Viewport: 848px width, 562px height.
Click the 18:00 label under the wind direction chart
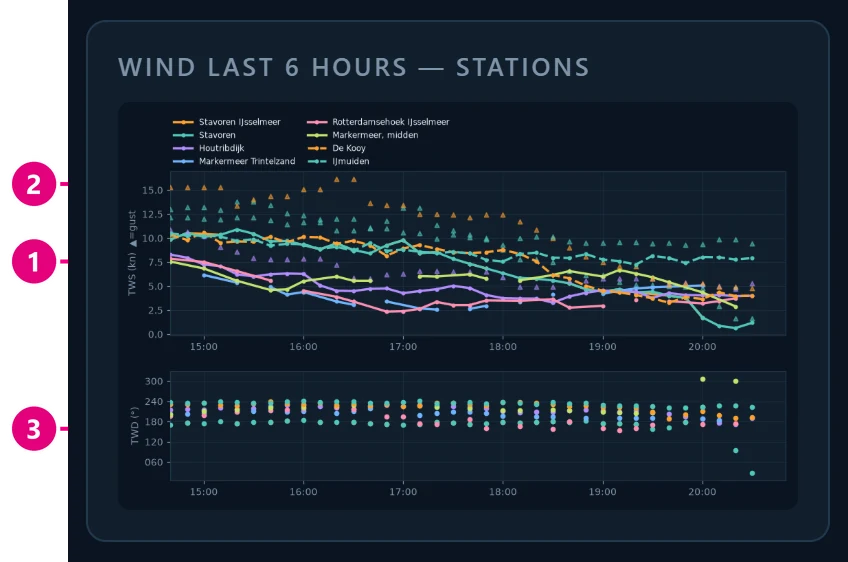(x=502, y=492)
